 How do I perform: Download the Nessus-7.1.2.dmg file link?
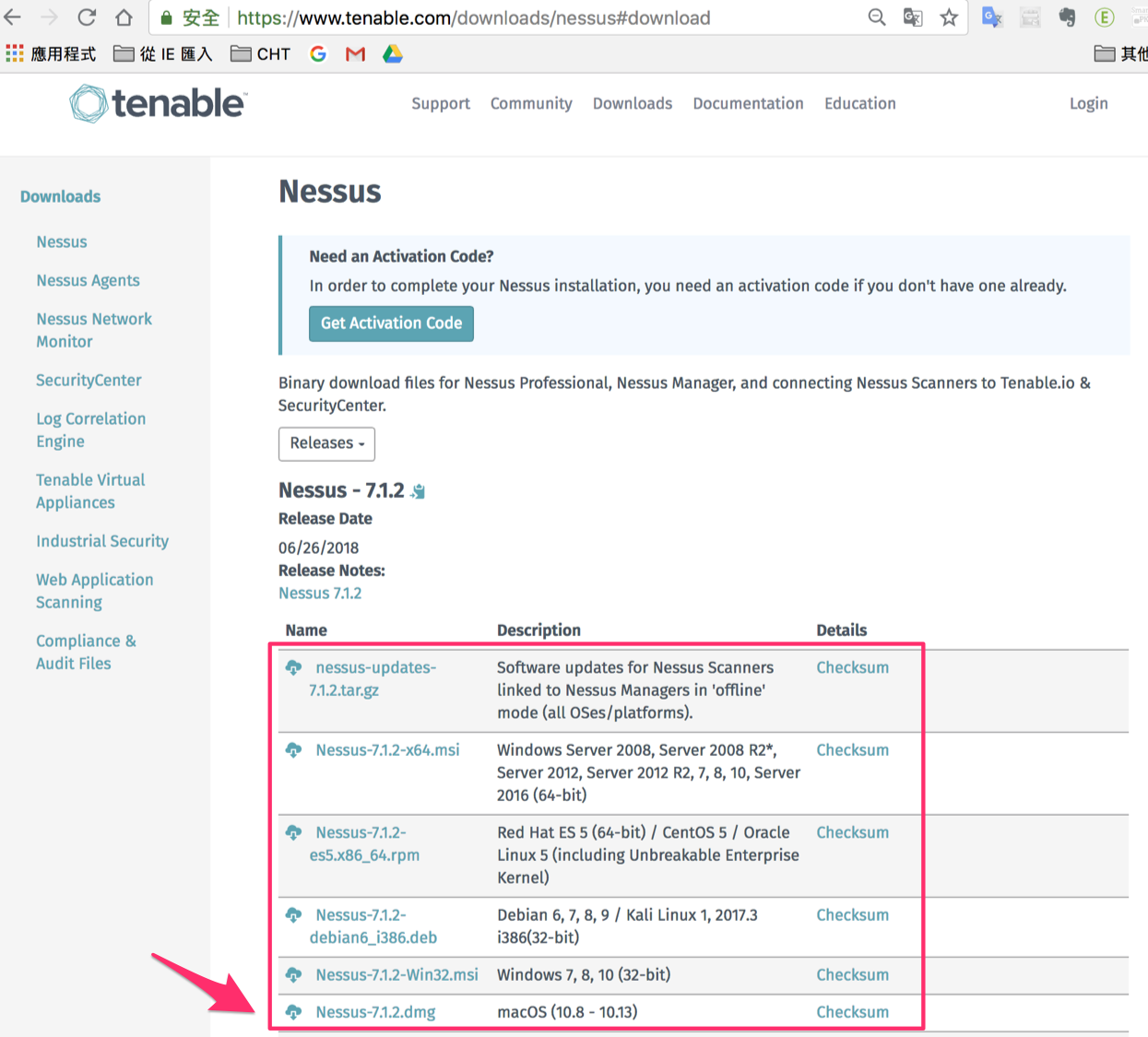click(x=375, y=1012)
